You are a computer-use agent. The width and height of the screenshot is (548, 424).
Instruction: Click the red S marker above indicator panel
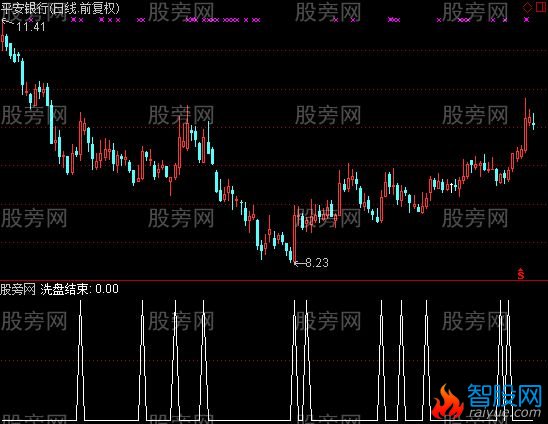click(521, 274)
